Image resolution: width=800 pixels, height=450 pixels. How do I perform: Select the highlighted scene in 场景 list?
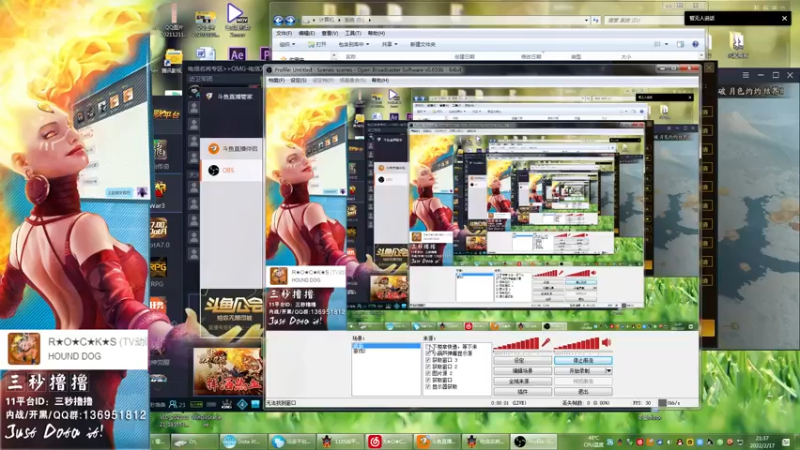(x=386, y=346)
